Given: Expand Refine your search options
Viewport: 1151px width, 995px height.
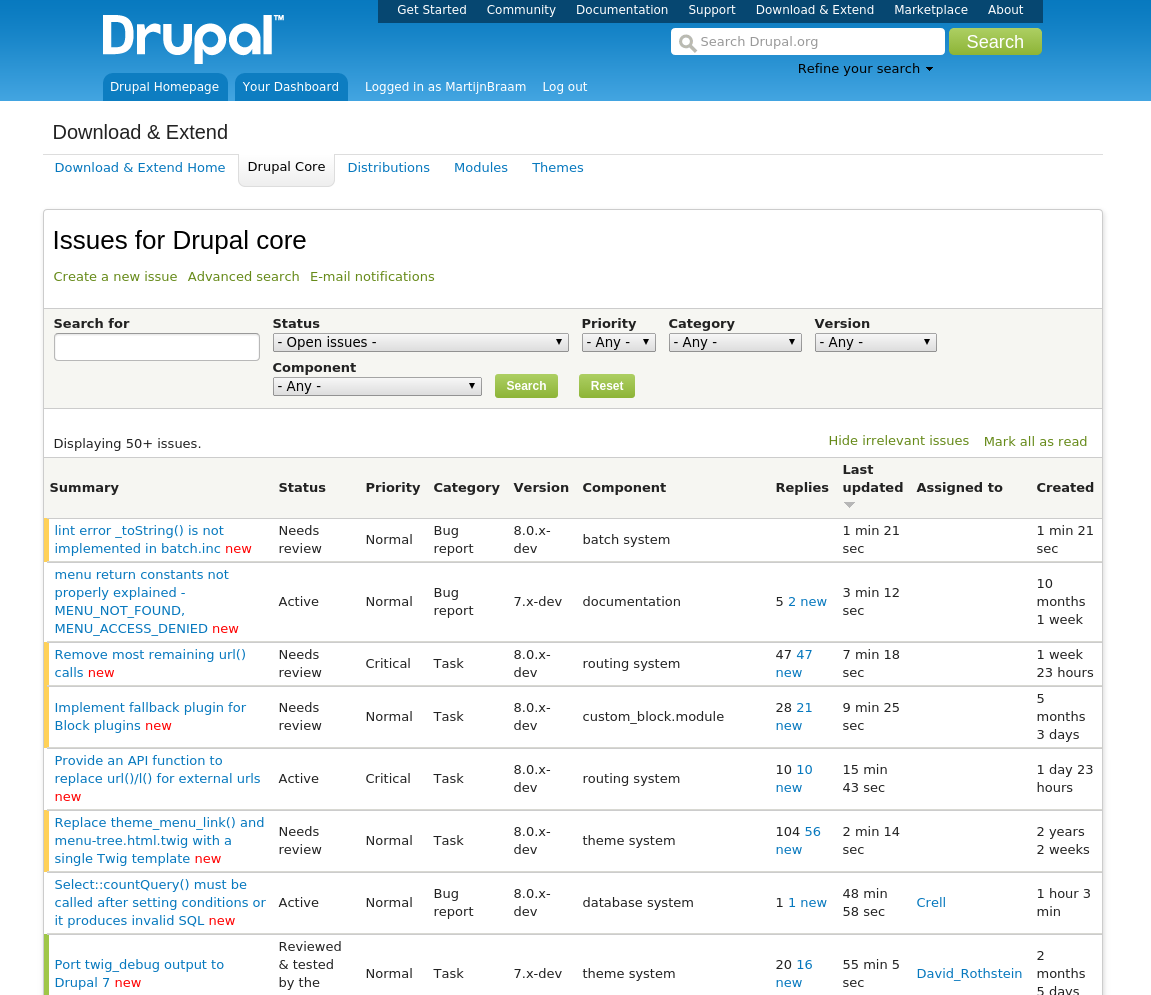Looking at the screenshot, I should pyautogui.click(x=865, y=69).
